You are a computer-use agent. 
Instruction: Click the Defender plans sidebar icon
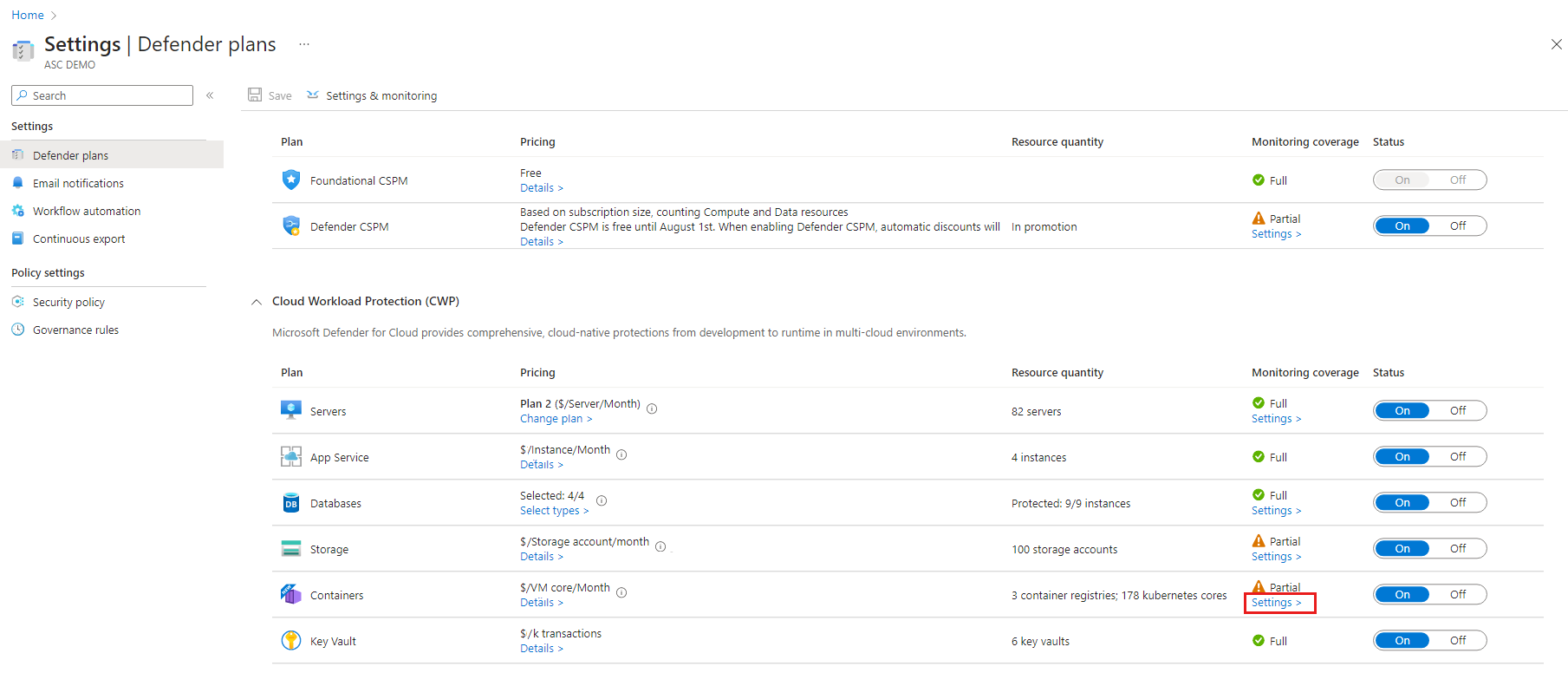coord(18,154)
